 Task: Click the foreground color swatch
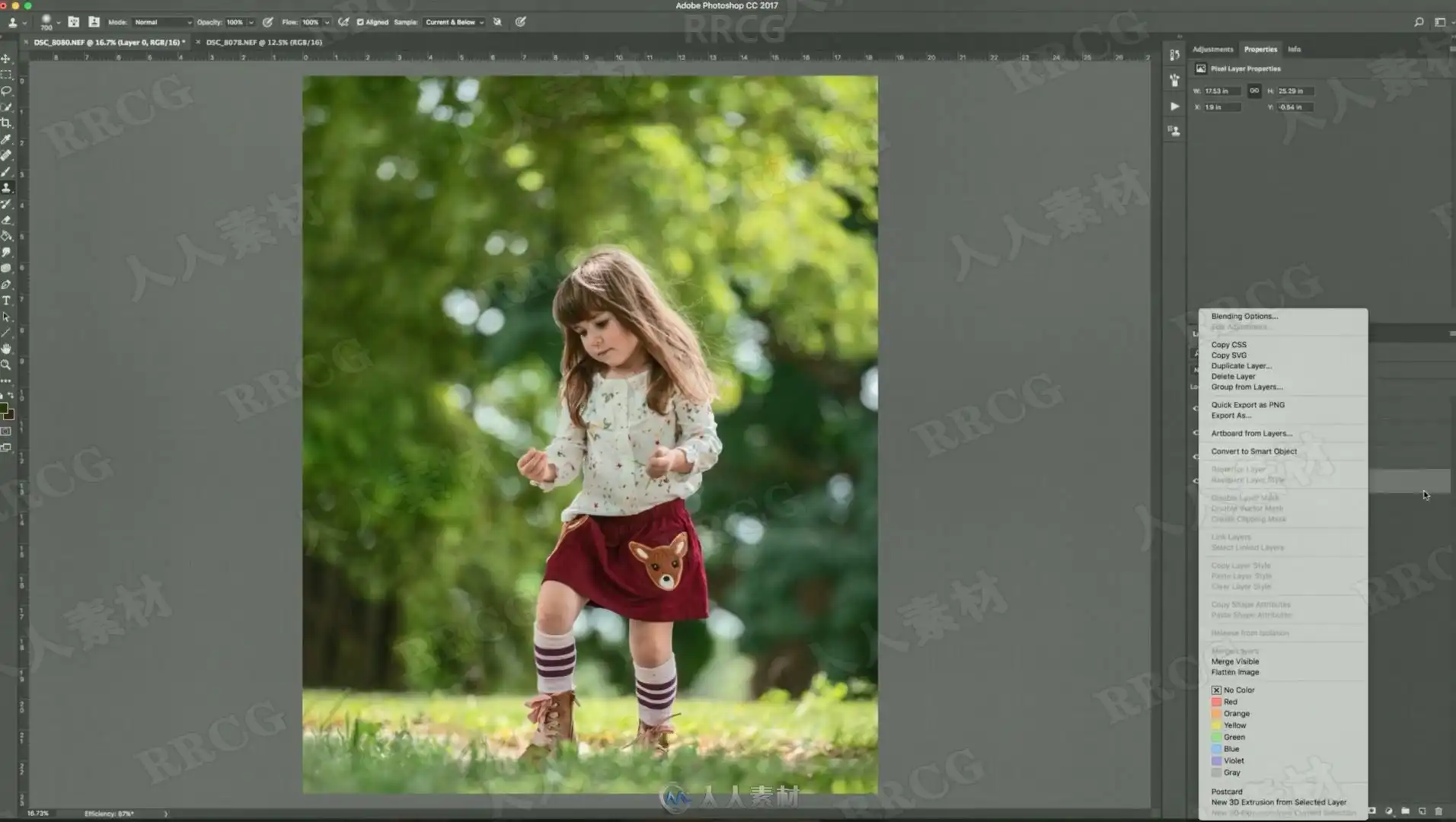4,409
